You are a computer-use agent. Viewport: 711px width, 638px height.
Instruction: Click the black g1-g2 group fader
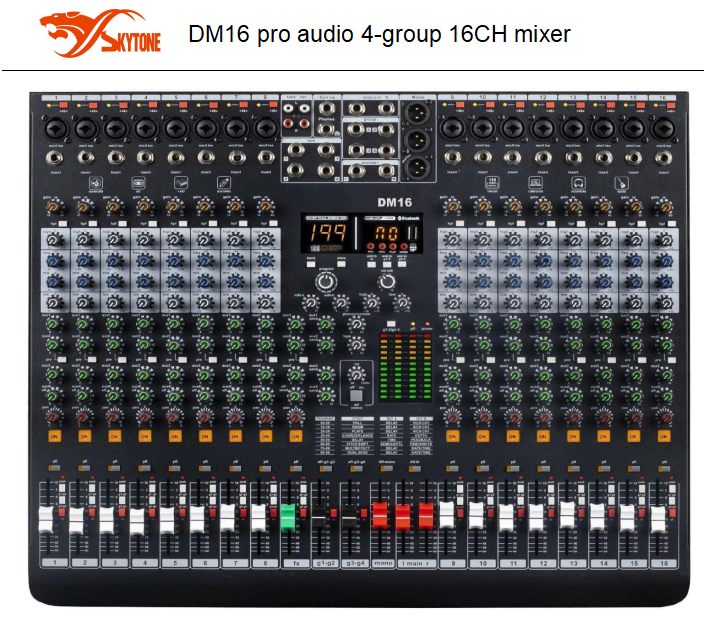tap(319, 517)
